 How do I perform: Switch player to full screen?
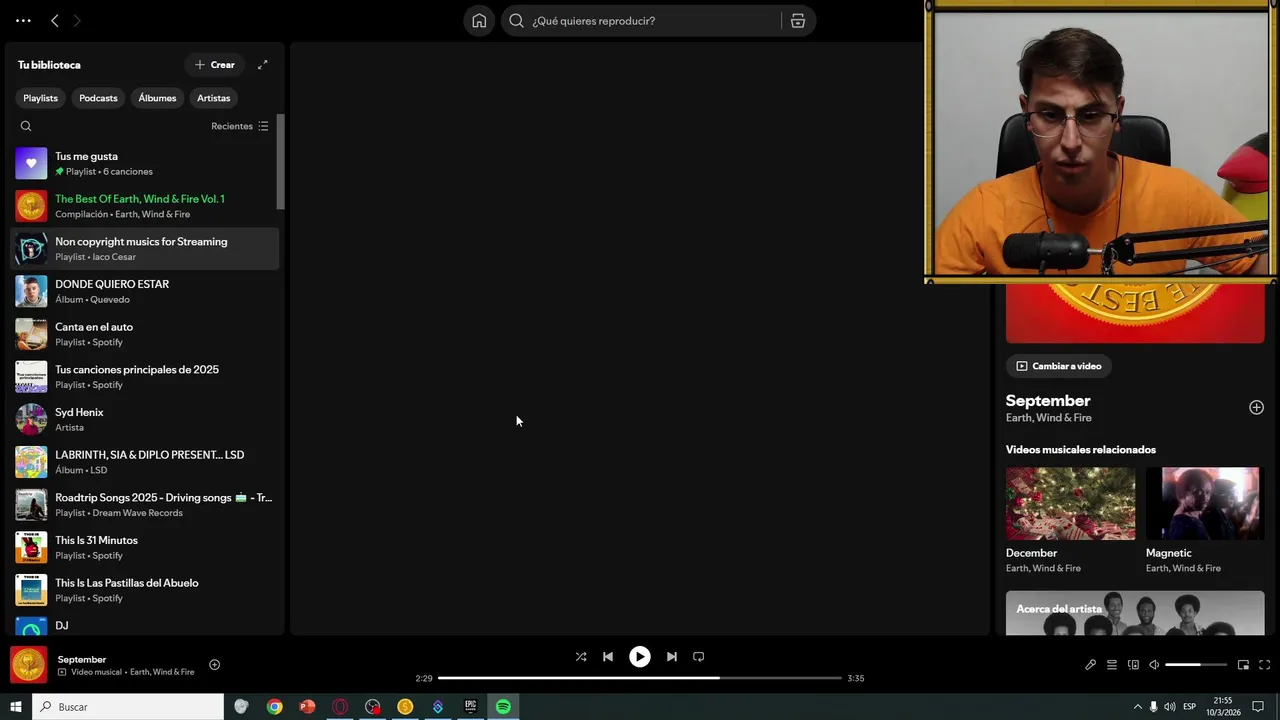(x=1264, y=665)
